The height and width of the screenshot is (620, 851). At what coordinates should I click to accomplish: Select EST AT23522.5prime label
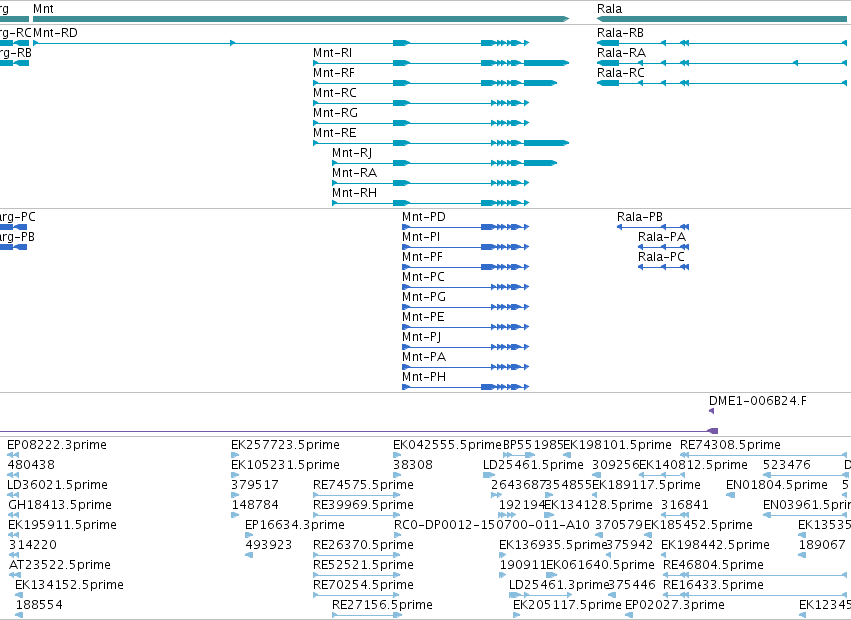(x=60, y=565)
